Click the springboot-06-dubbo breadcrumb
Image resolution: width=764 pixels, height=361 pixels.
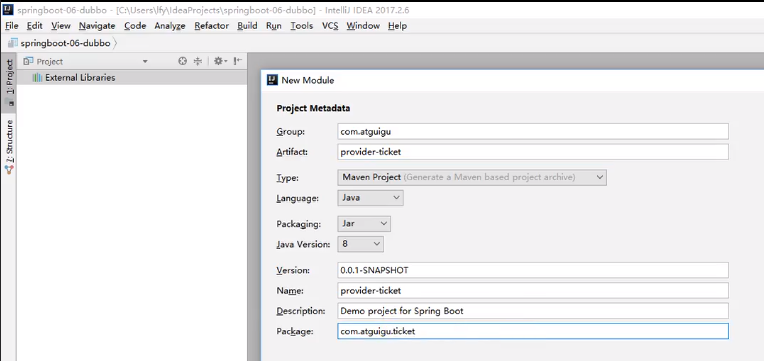[65, 43]
